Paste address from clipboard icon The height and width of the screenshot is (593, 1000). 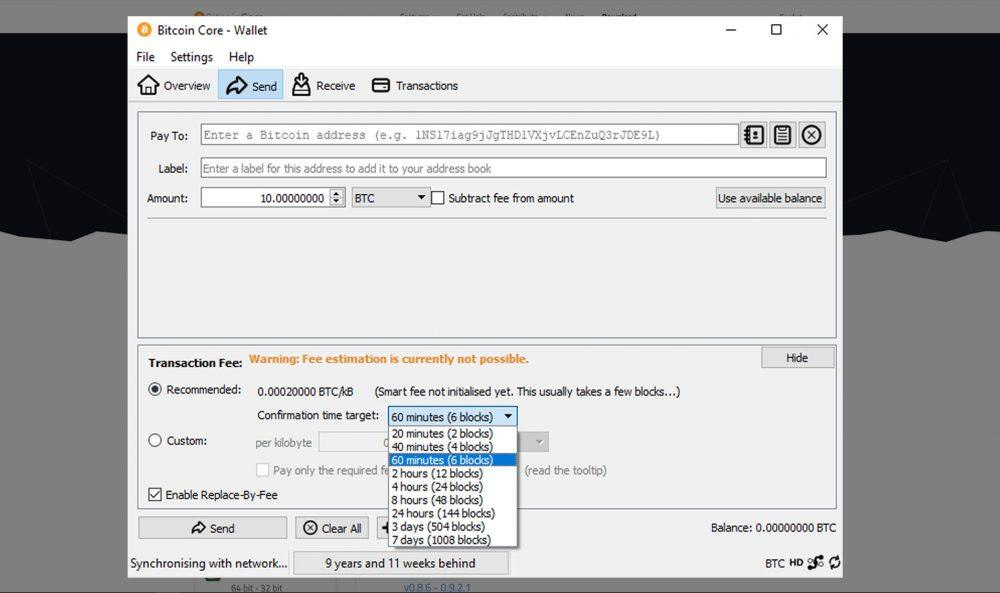783,135
